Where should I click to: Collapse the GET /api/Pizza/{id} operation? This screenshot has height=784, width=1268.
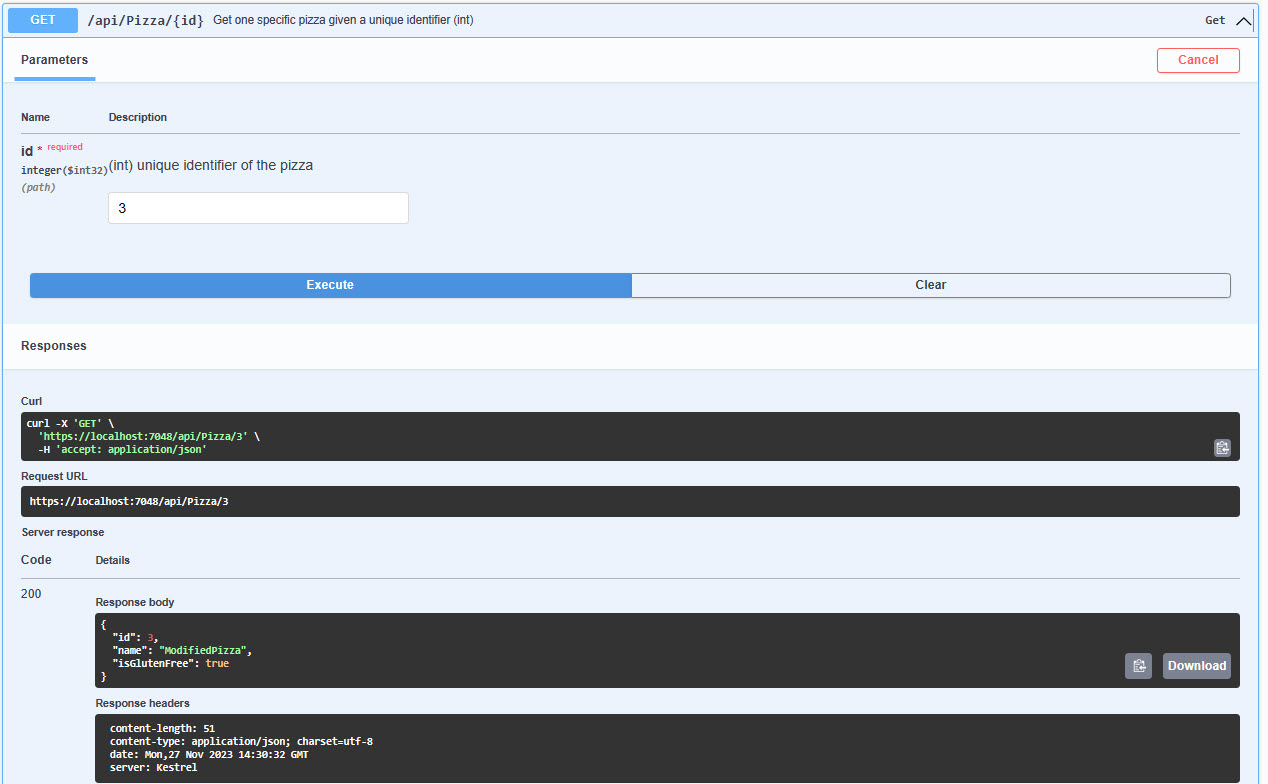click(1244, 20)
